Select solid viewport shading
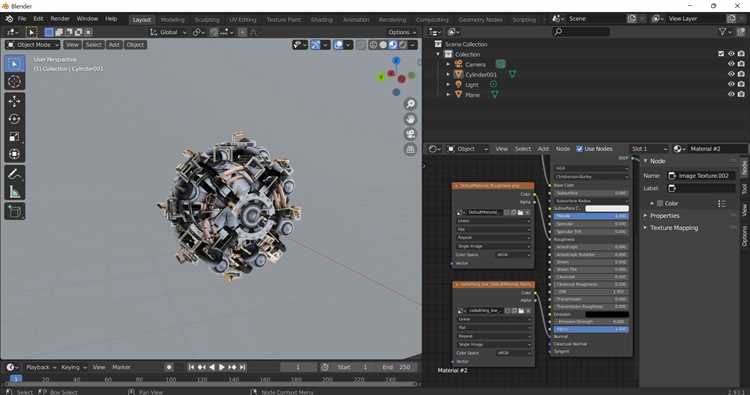 click(383, 44)
